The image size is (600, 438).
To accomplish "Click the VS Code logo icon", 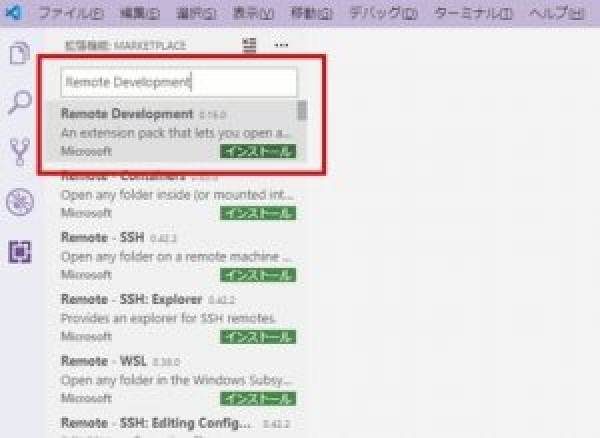I will point(14,13).
